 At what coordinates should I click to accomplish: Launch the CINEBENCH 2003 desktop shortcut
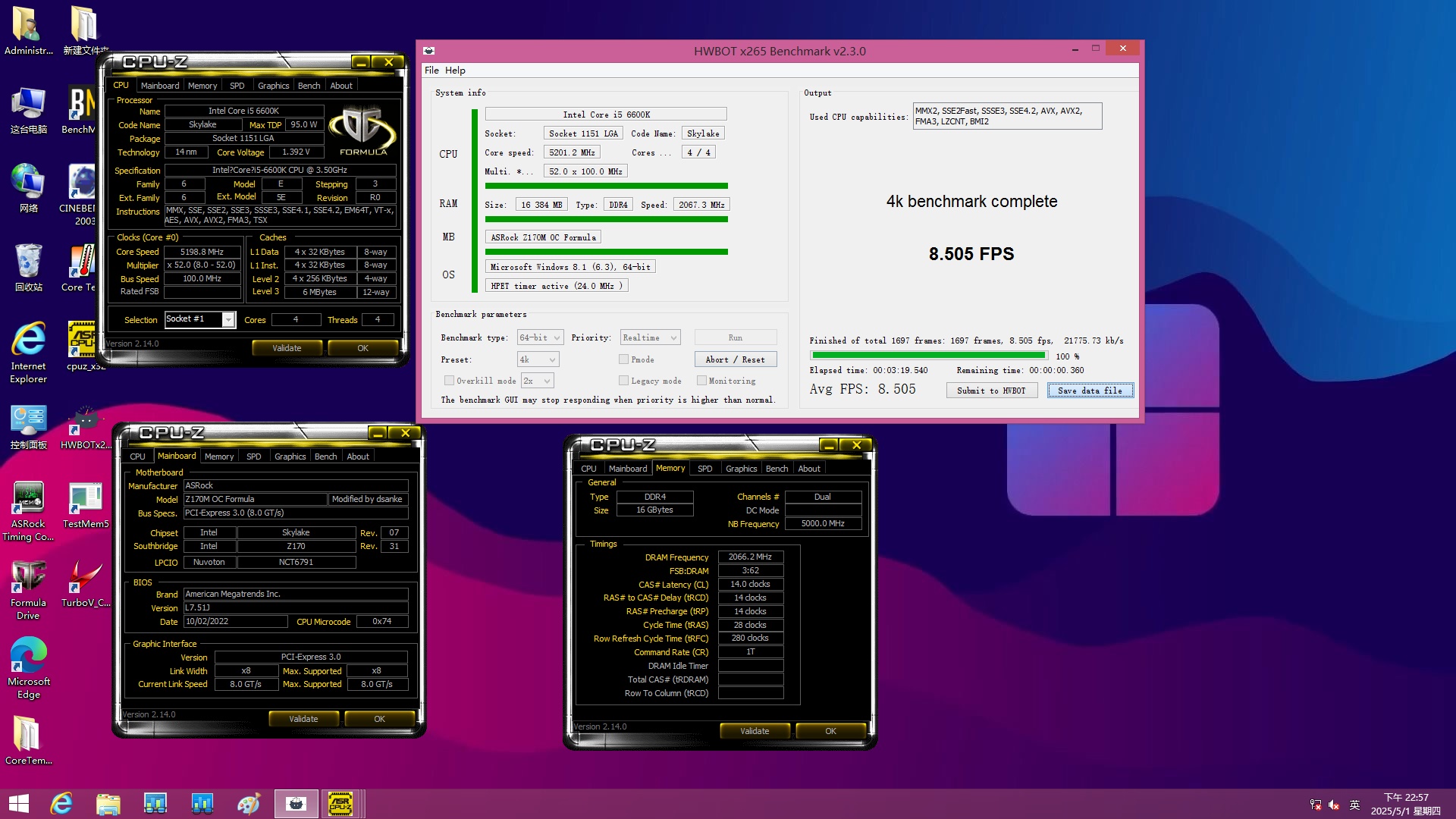[x=79, y=195]
